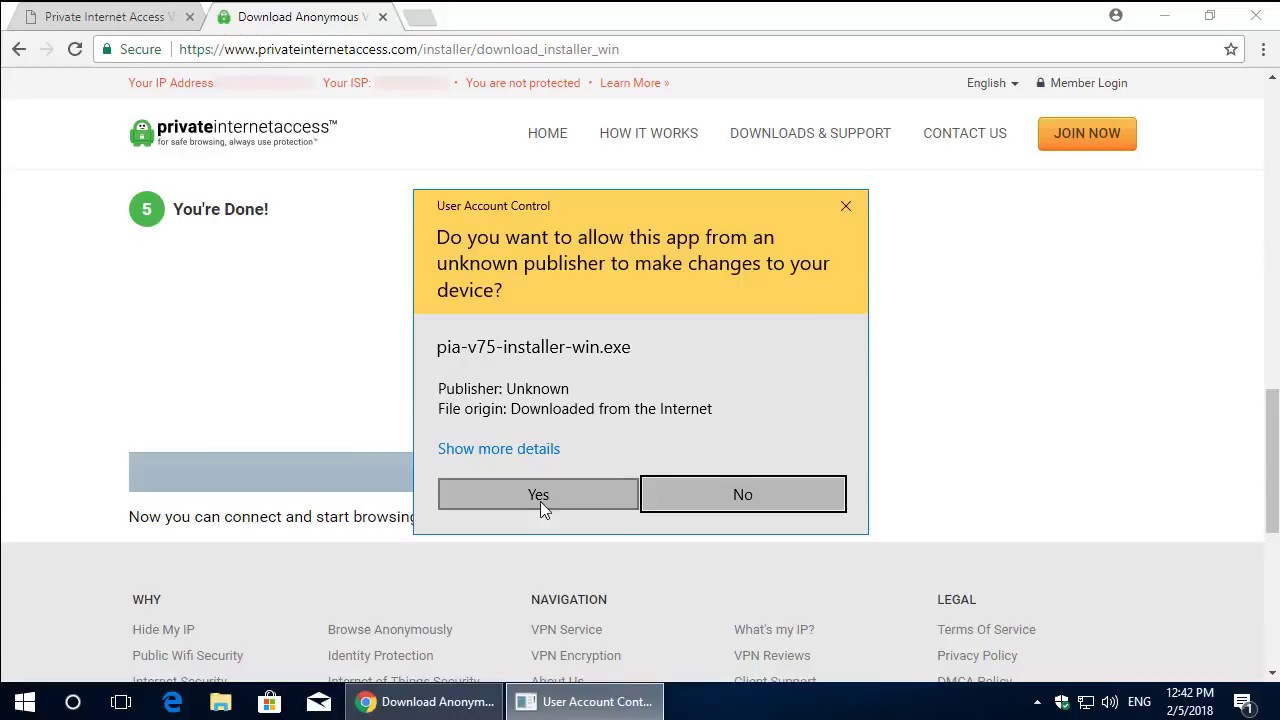Viewport: 1280px width, 720px height.
Task: Open Task View in taskbar
Action: (x=121, y=702)
